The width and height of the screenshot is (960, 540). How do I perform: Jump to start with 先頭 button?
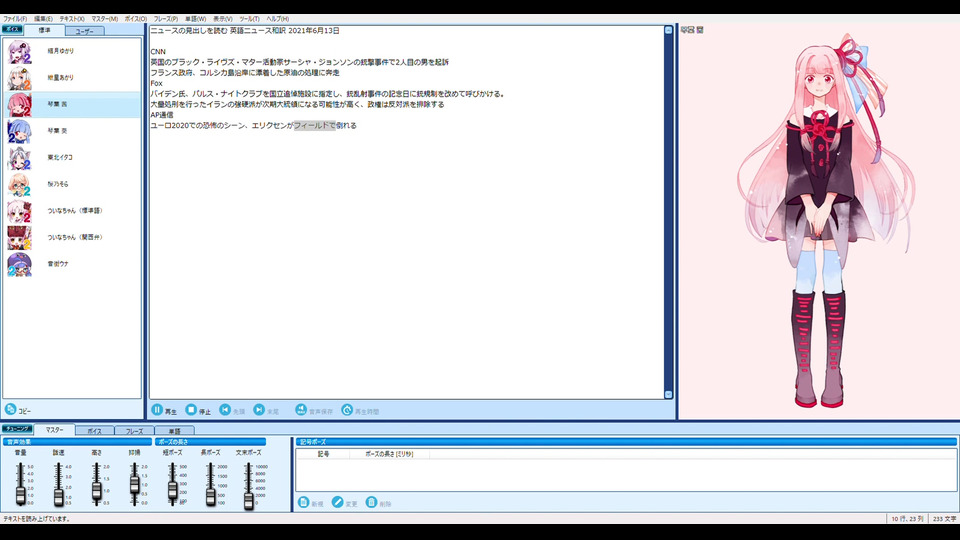(232, 410)
